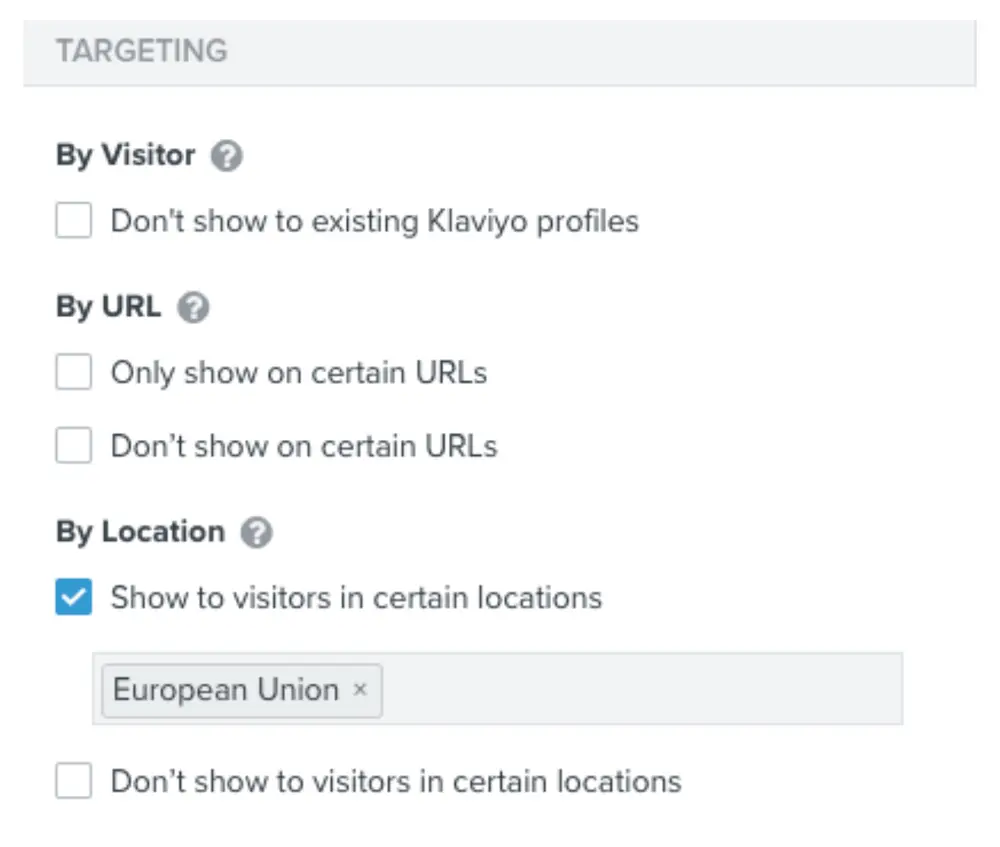Check the Don't show on certain URLs box
The width and height of the screenshot is (1000, 847).
(74, 445)
